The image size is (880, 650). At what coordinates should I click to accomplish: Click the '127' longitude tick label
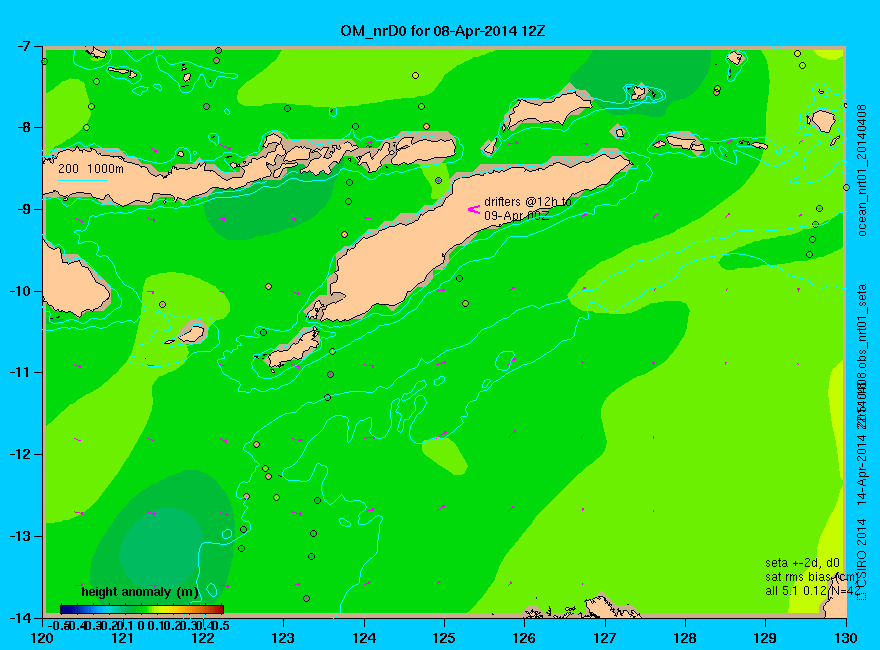click(x=604, y=638)
